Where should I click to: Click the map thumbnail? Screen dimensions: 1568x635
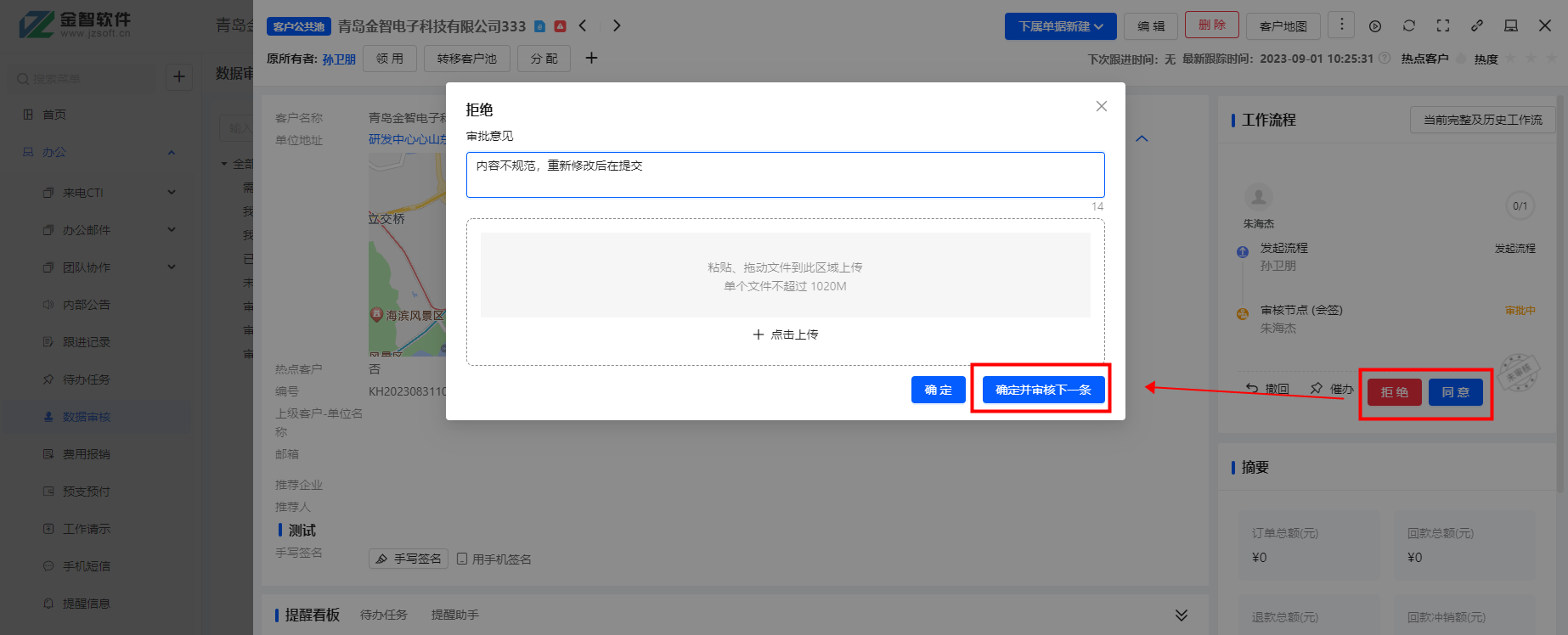point(407,253)
